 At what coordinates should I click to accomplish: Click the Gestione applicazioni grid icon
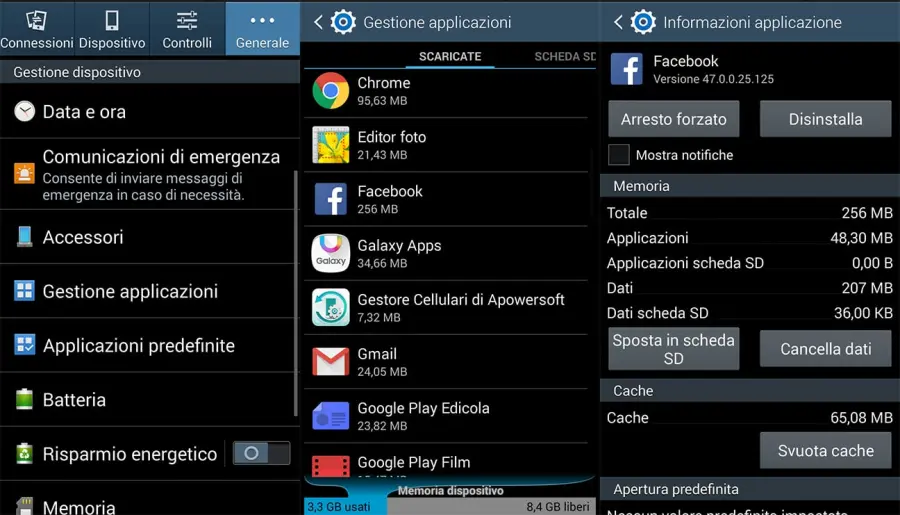pos(24,291)
